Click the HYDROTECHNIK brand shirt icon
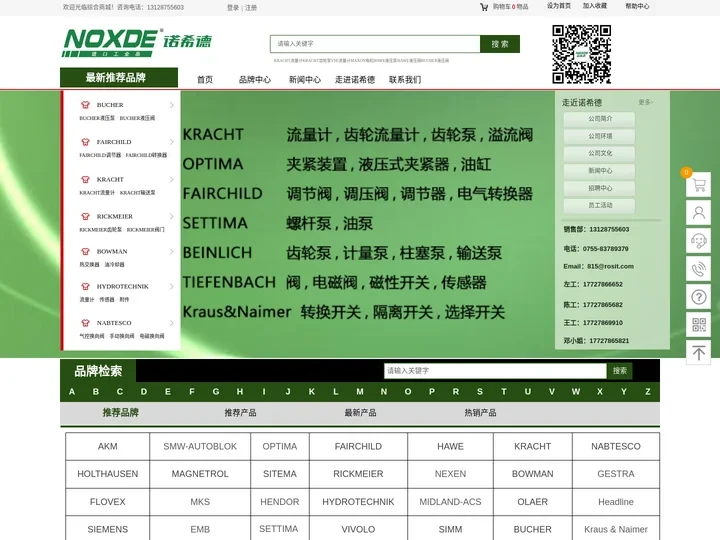This screenshot has height=540, width=720. coord(85,286)
